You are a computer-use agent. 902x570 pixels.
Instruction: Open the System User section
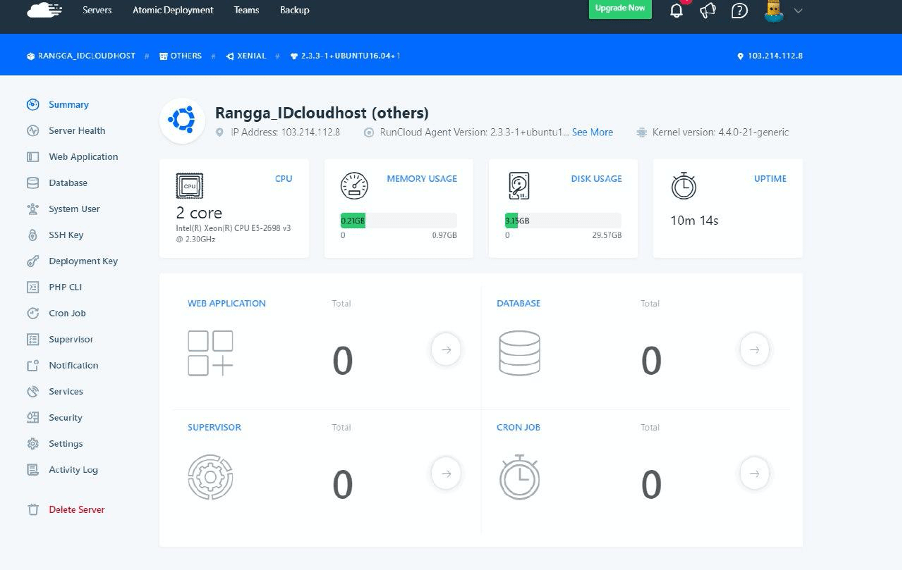point(74,209)
